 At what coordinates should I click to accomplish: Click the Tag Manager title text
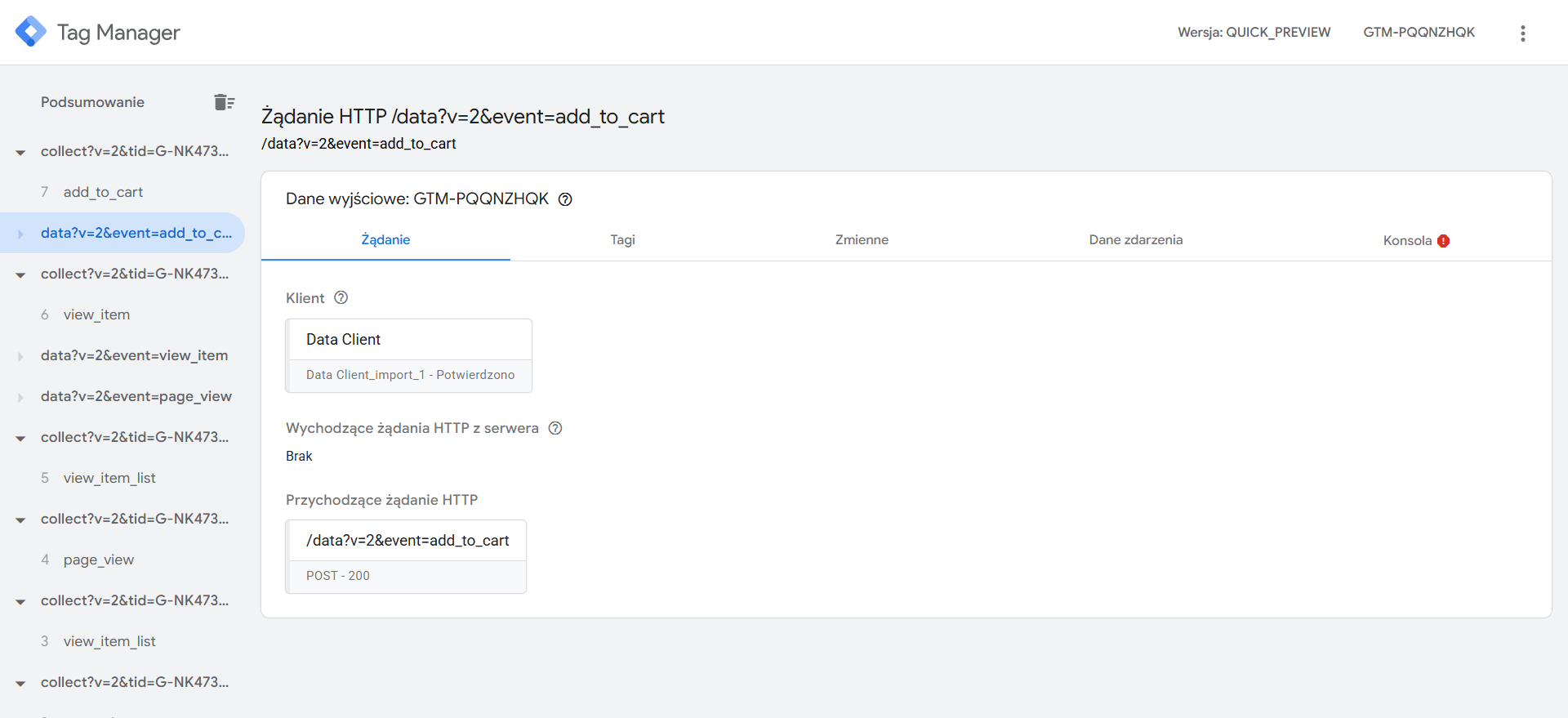[x=118, y=33]
